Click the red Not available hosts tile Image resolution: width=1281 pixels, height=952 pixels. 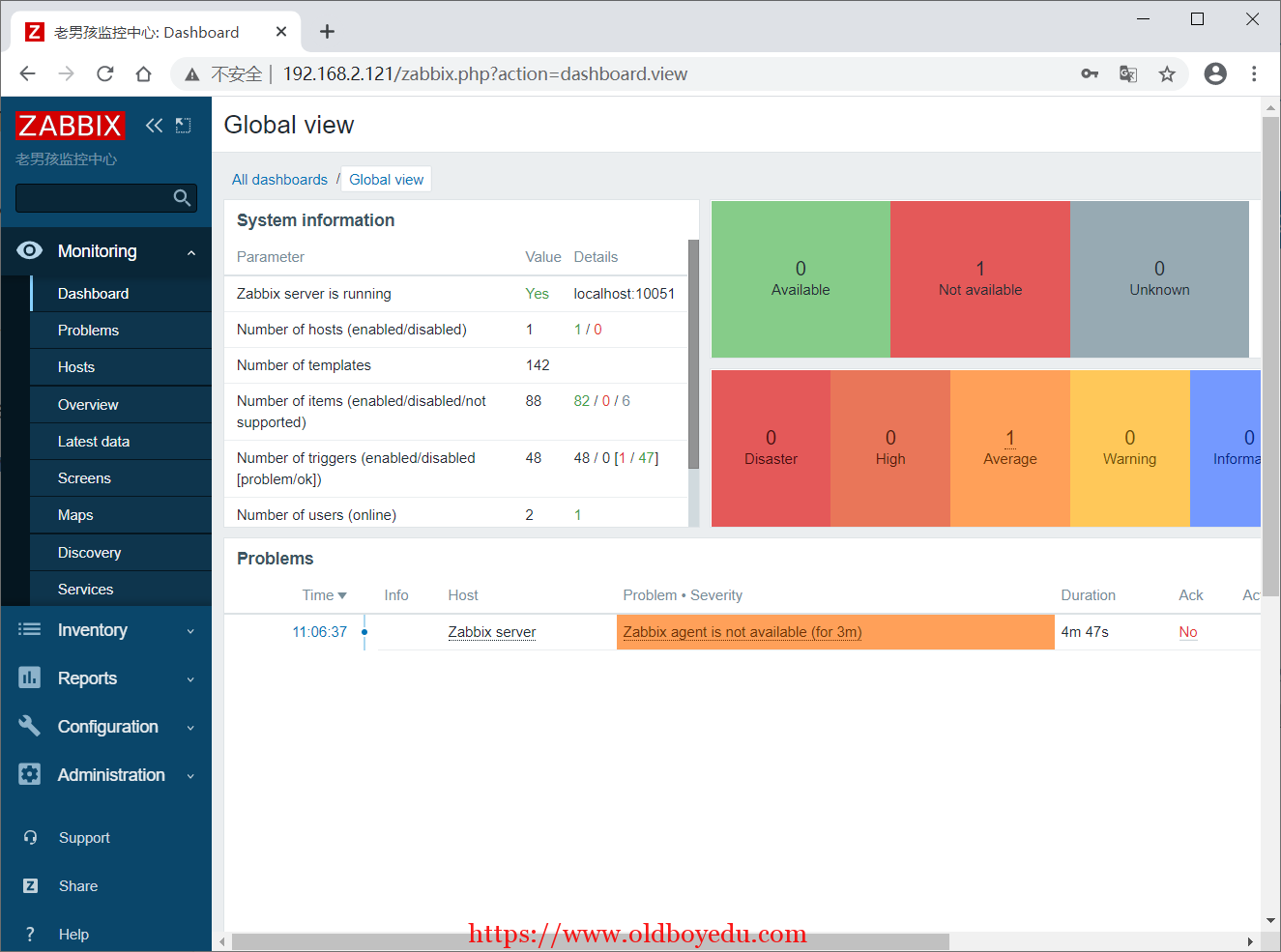point(980,279)
